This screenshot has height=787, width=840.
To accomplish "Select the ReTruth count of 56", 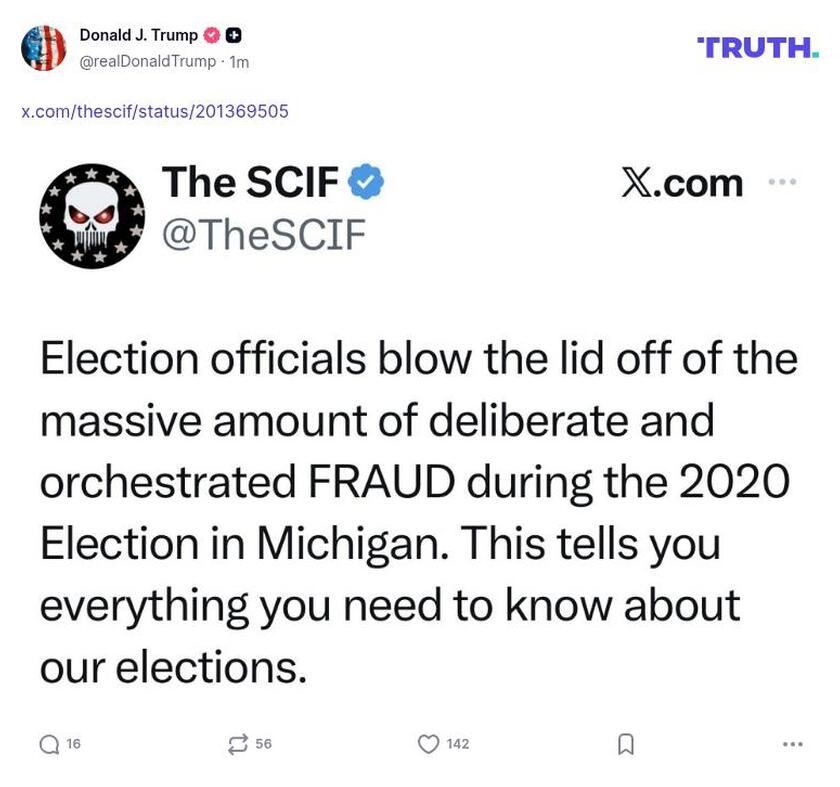I will 262,744.
